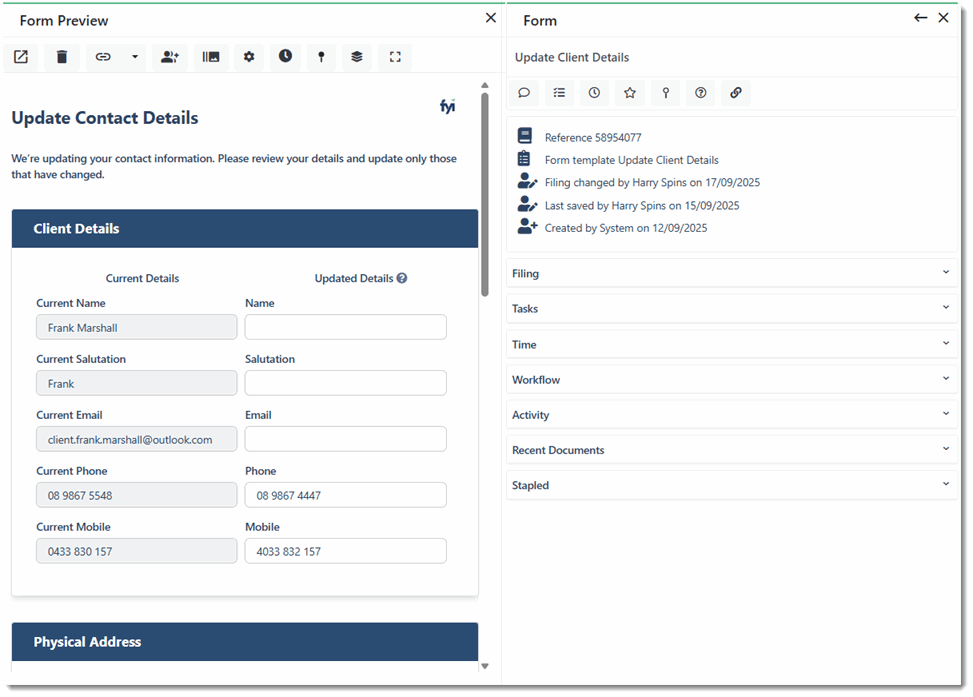Expand the Stapled section
Screen dimensions: 973x697
(732, 485)
